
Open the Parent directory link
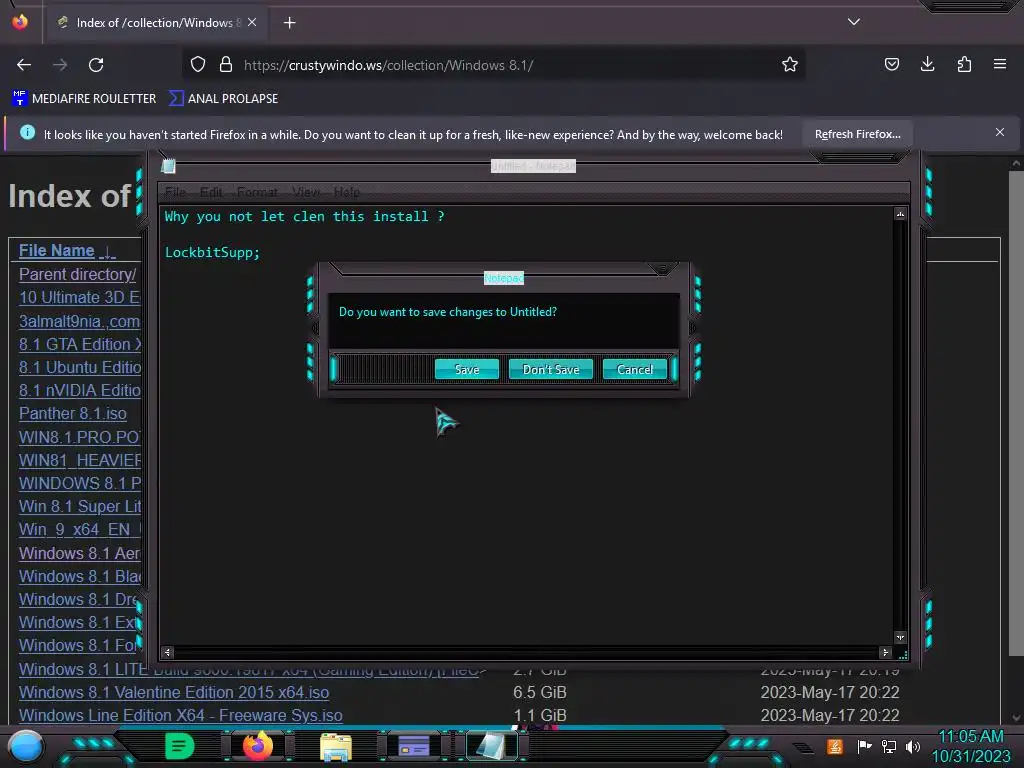(x=77, y=274)
